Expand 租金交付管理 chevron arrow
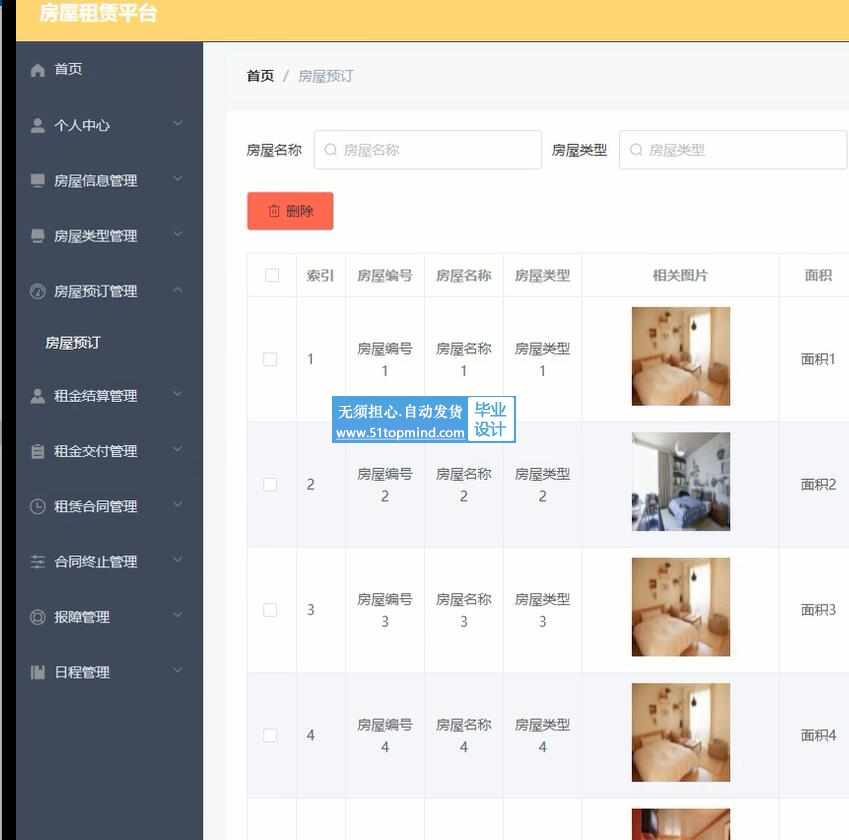 tap(178, 450)
